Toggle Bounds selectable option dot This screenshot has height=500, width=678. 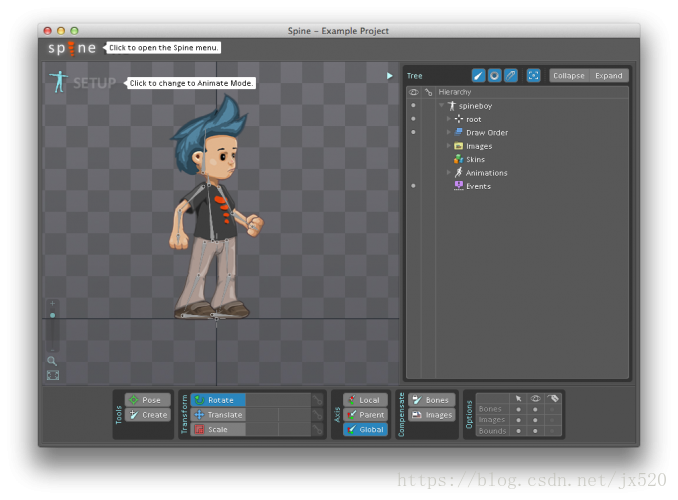click(x=518, y=431)
